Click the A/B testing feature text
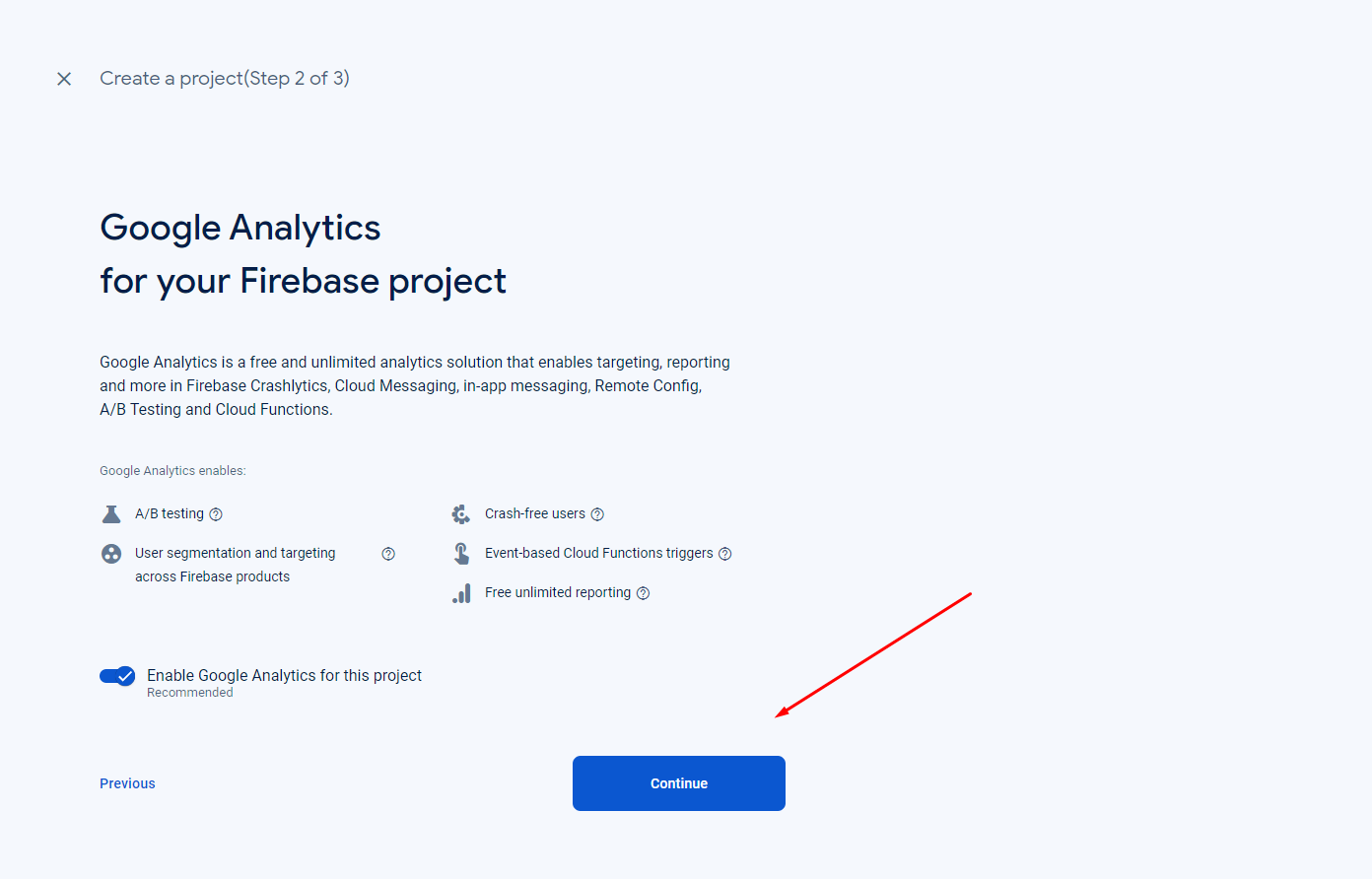Viewport: 1372px width, 879px height. pyautogui.click(x=170, y=513)
